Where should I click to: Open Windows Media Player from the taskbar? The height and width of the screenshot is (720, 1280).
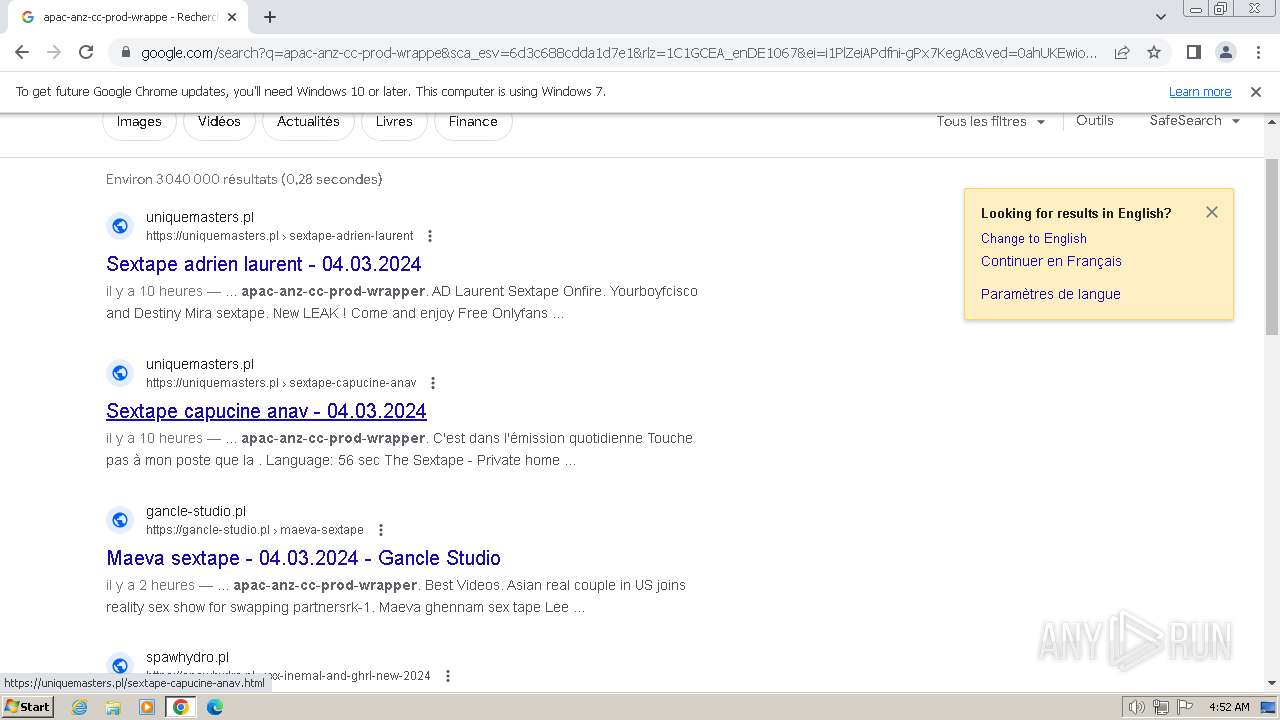(147, 707)
